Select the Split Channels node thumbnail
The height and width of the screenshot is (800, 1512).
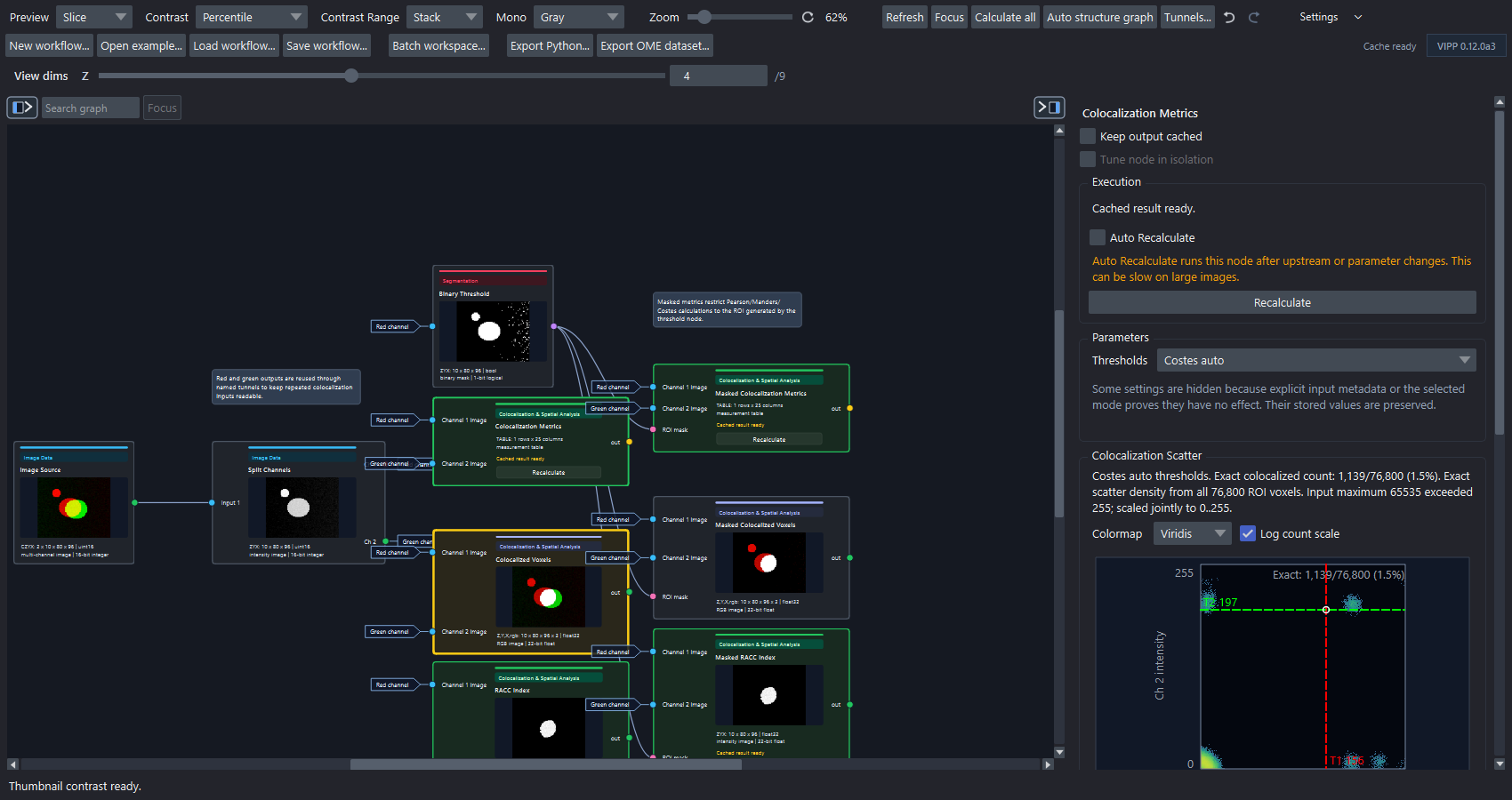click(302, 508)
